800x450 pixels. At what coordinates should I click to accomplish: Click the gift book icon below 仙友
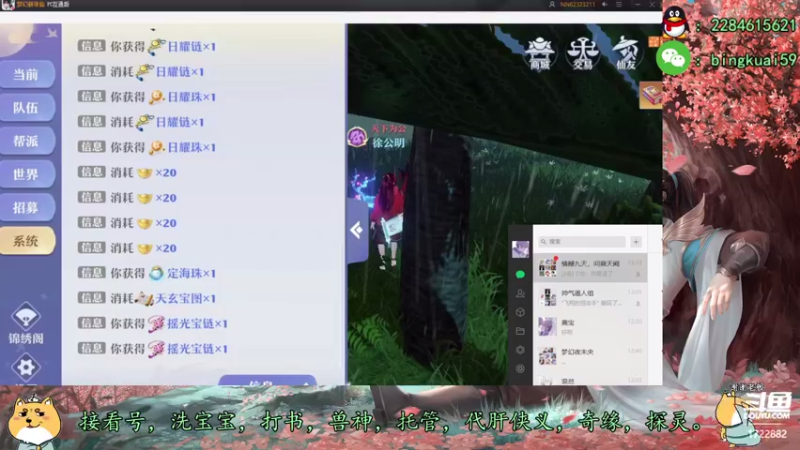coord(651,95)
